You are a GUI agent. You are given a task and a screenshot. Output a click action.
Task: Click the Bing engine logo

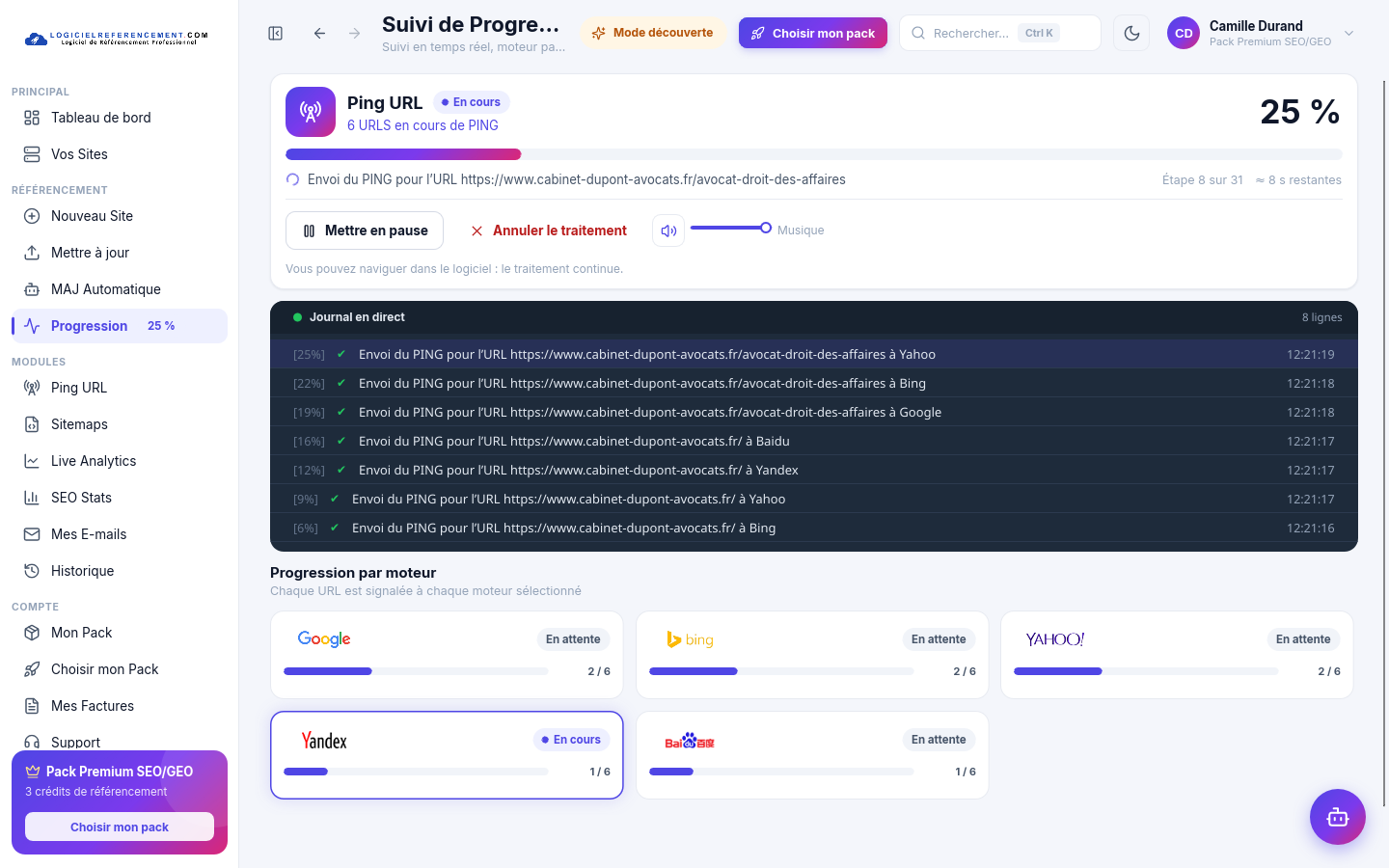pos(691,639)
